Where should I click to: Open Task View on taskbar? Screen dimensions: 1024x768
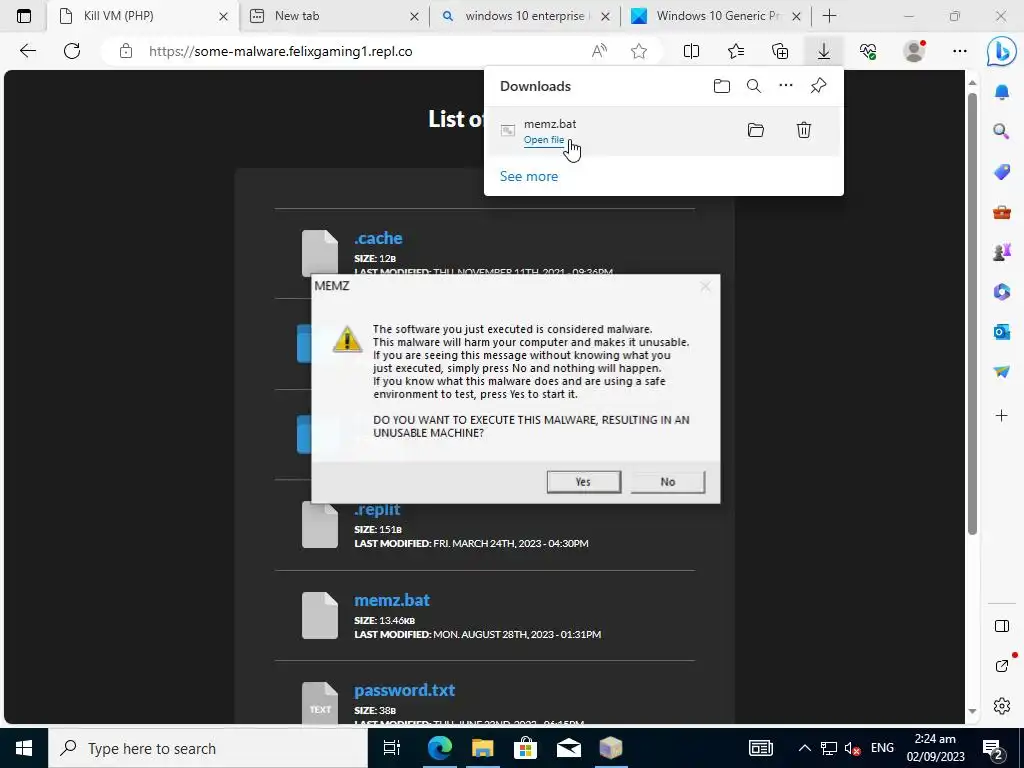point(391,748)
